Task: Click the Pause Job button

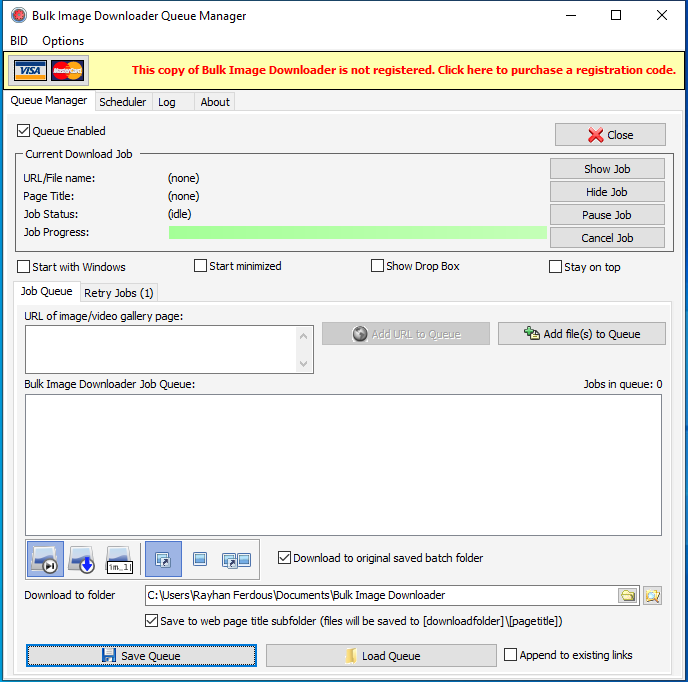Action: [607, 215]
